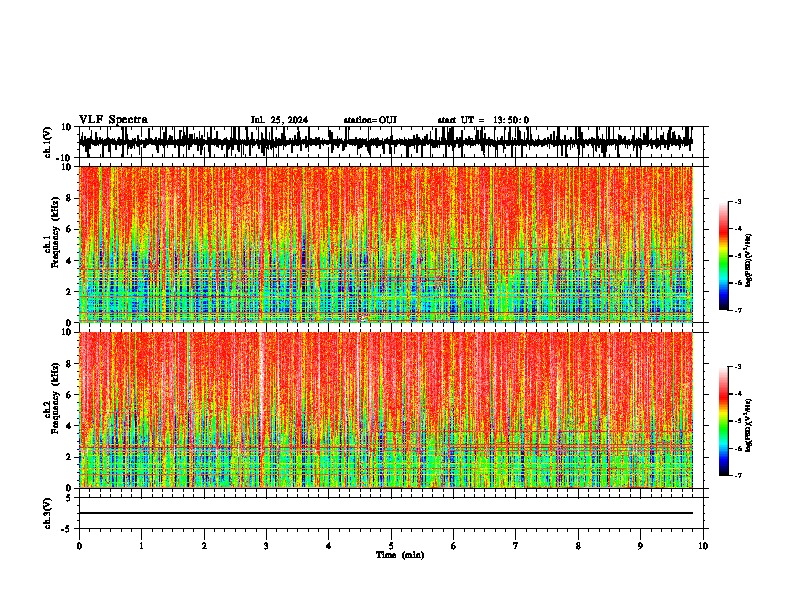The image size is (792, 612).
Task: Click the "2" tick on the time axis
Action: coord(204,546)
